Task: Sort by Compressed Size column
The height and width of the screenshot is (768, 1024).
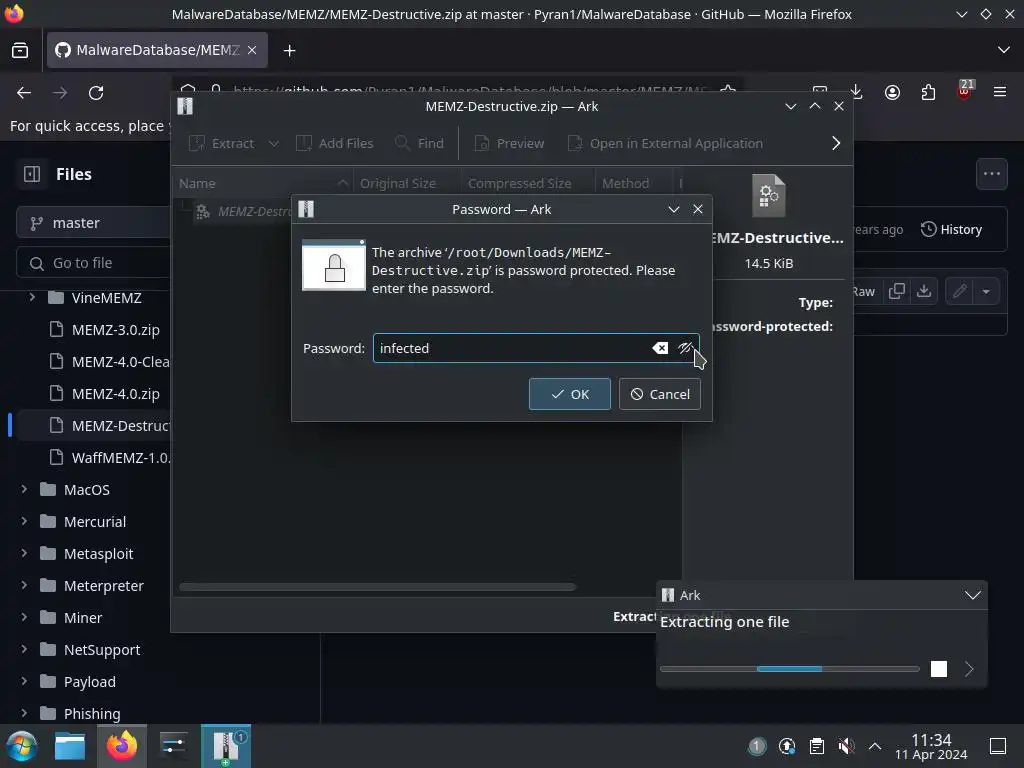Action: coord(528,184)
